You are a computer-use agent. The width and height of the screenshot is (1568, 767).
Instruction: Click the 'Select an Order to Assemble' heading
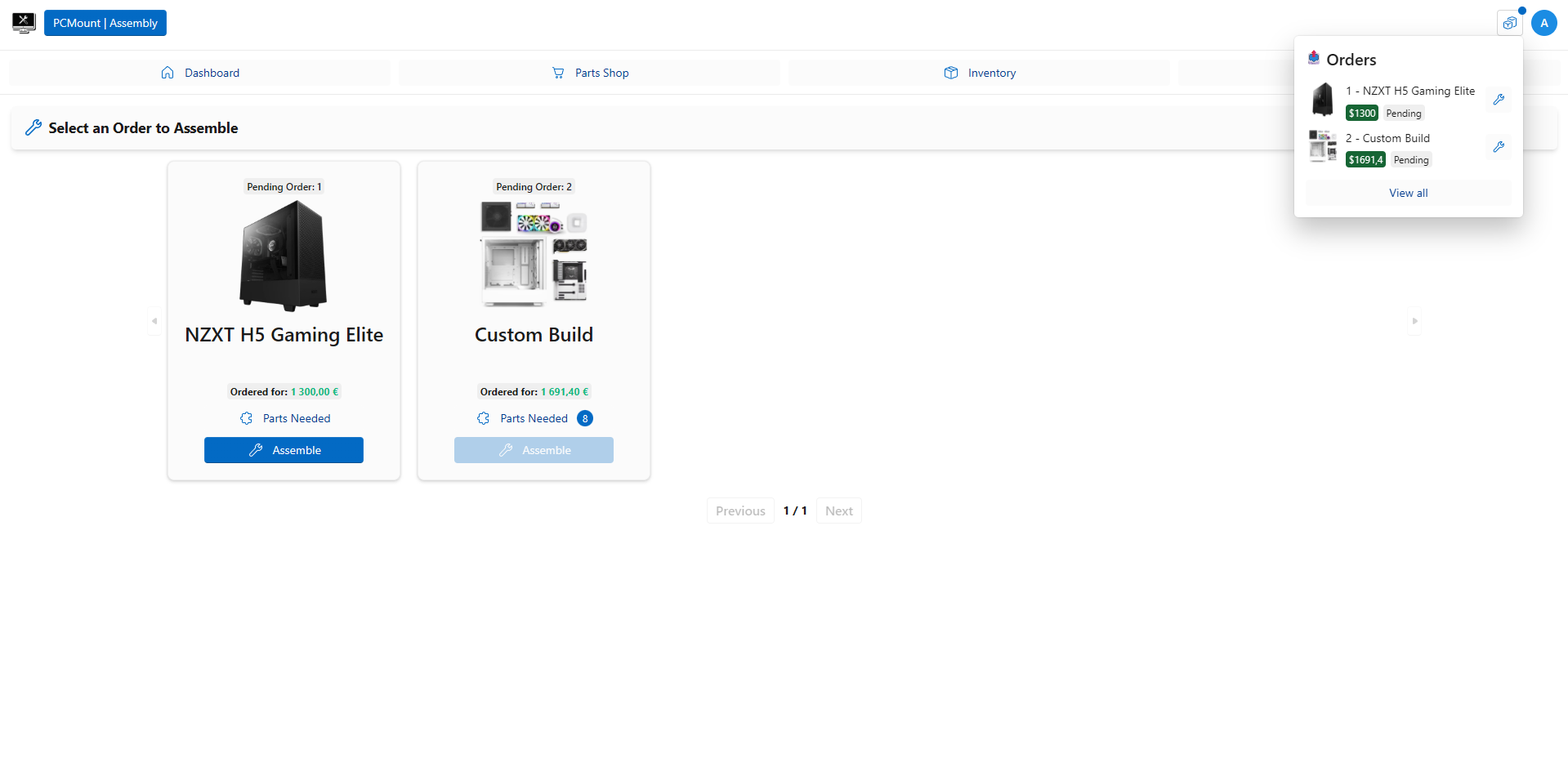tap(143, 128)
